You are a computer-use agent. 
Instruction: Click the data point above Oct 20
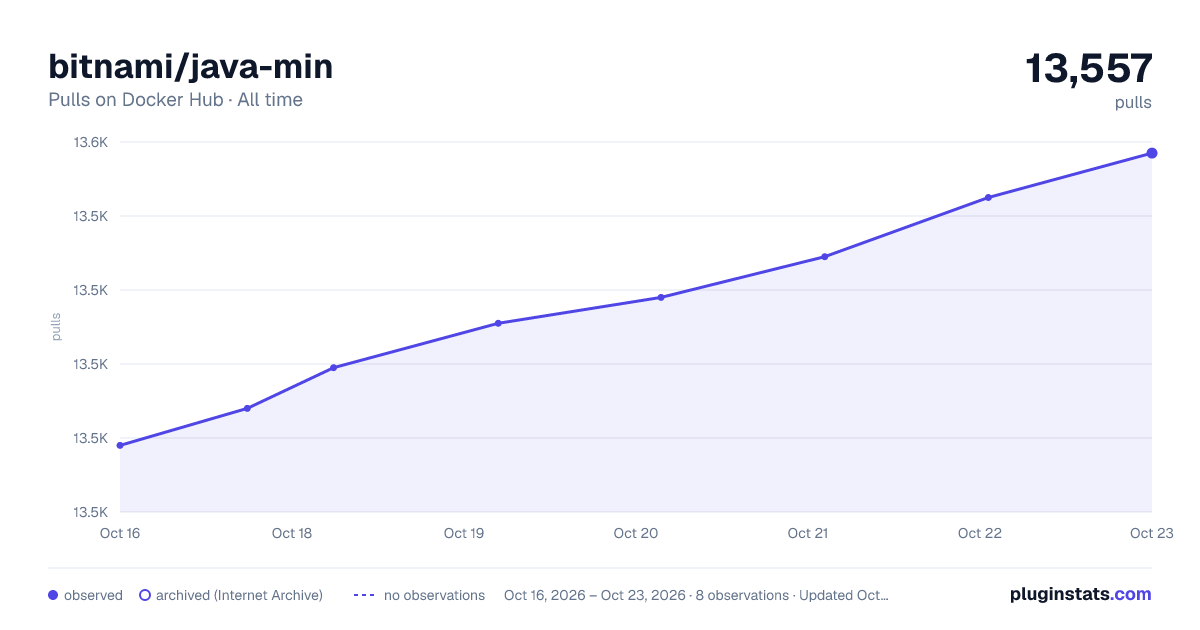(661, 297)
